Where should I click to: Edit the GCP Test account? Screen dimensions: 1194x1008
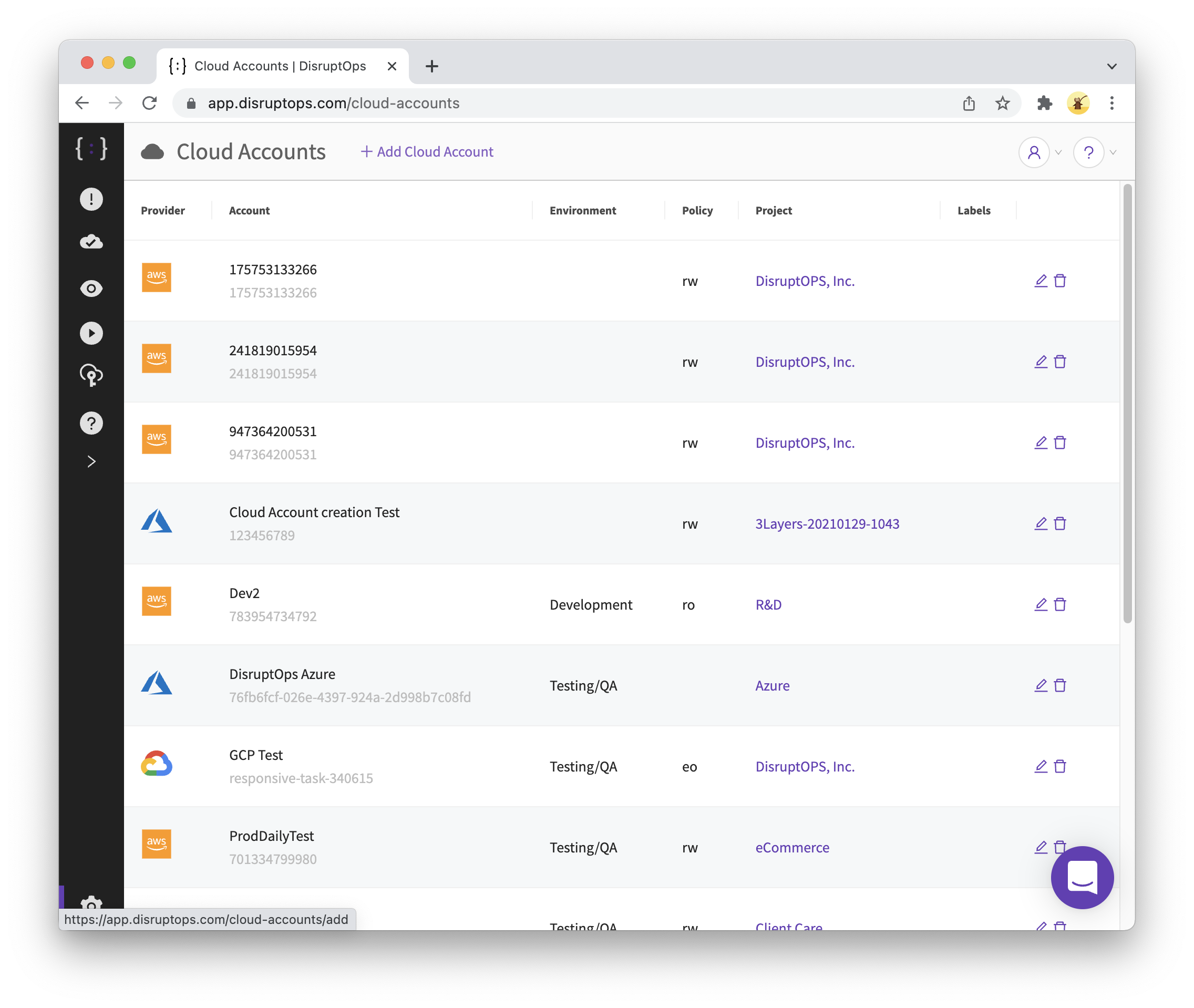click(1041, 766)
